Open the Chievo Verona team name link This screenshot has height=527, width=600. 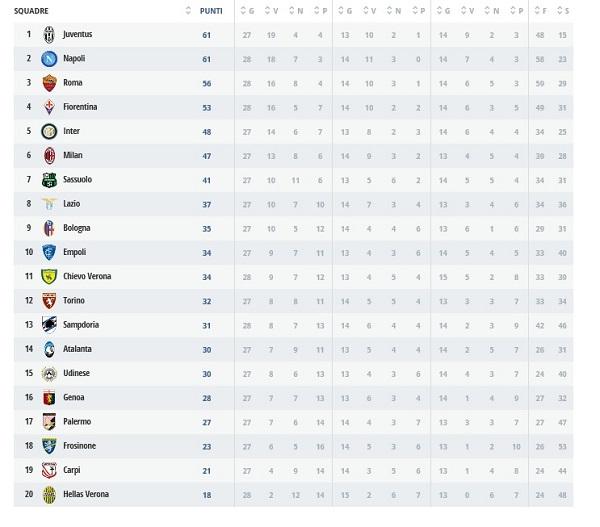click(87, 276)
